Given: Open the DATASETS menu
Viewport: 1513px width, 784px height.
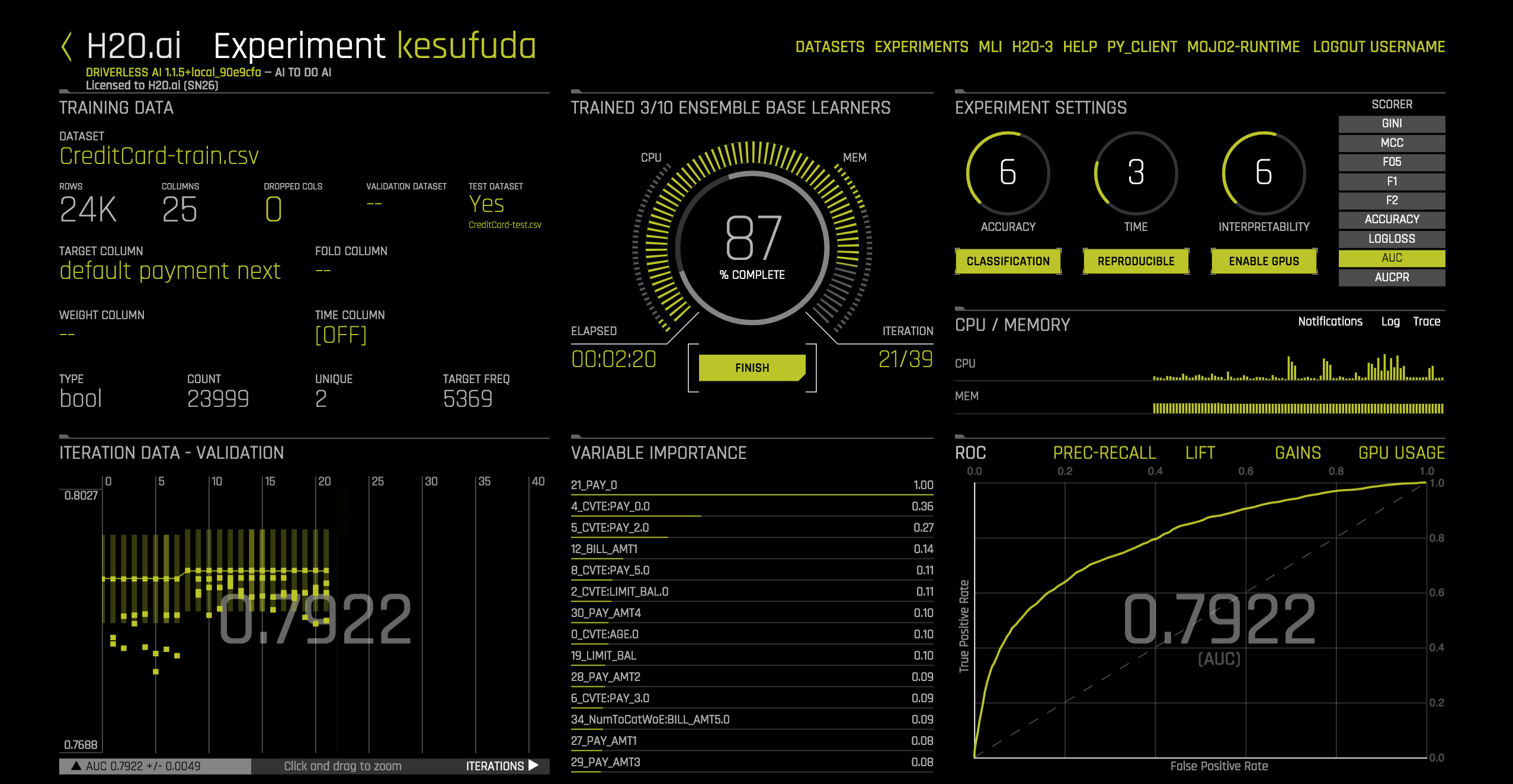Looking at the screenshot, I should 829,47.
